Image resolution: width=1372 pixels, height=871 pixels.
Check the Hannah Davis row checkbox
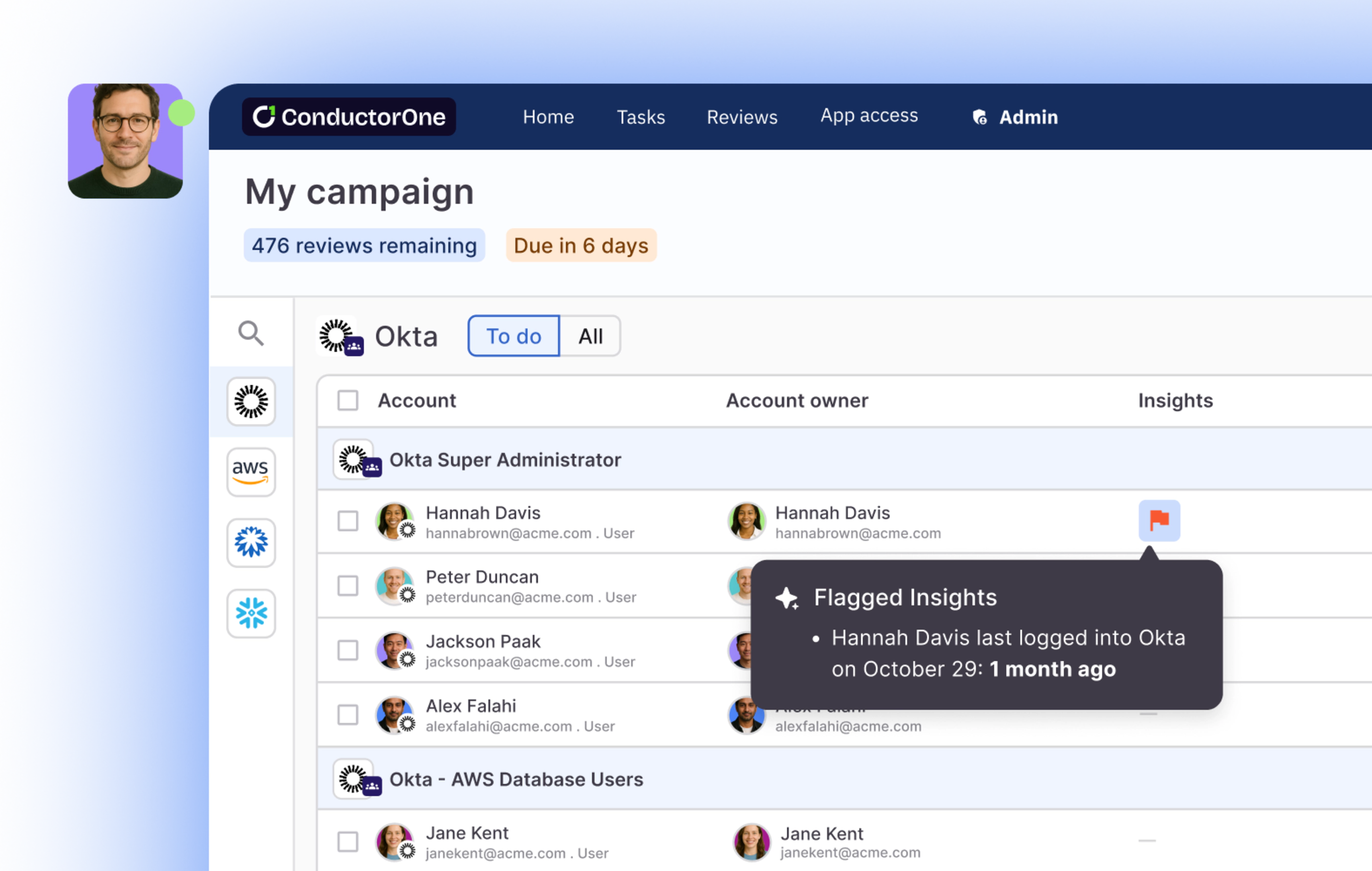click(x=347, y=521)
